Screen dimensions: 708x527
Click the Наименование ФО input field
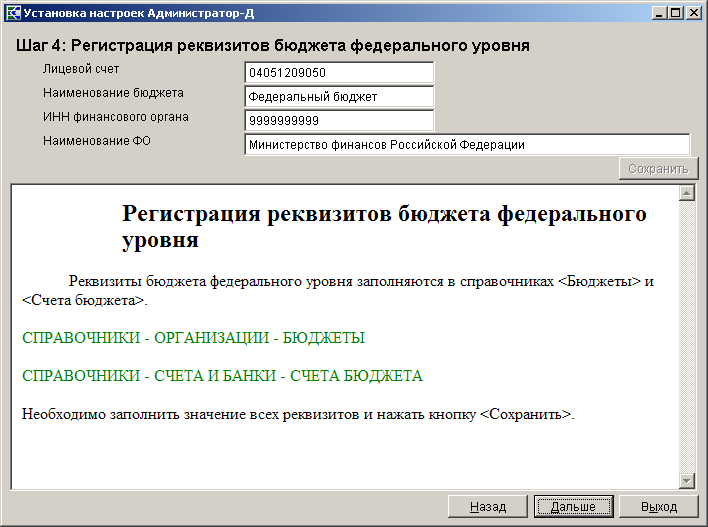point(467,145)
